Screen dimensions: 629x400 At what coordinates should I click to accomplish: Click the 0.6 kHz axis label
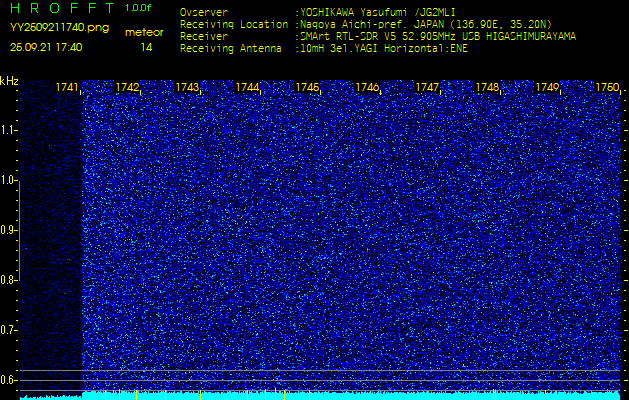8,380
